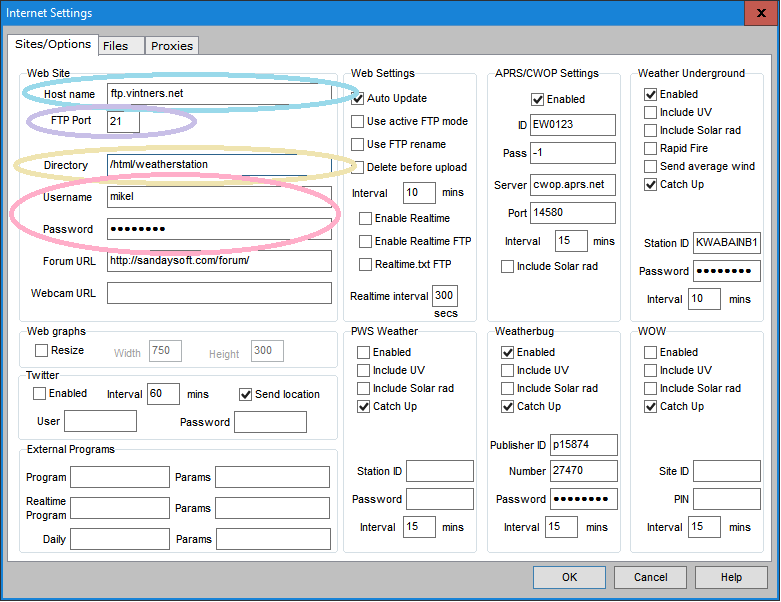
Task: Check the Web graphs Resize box
Action: [42, 351]
